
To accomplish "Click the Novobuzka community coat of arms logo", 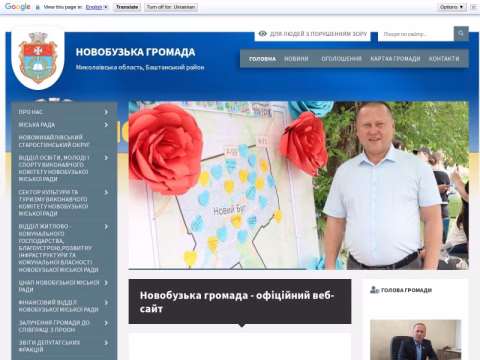I will point(38,58).
